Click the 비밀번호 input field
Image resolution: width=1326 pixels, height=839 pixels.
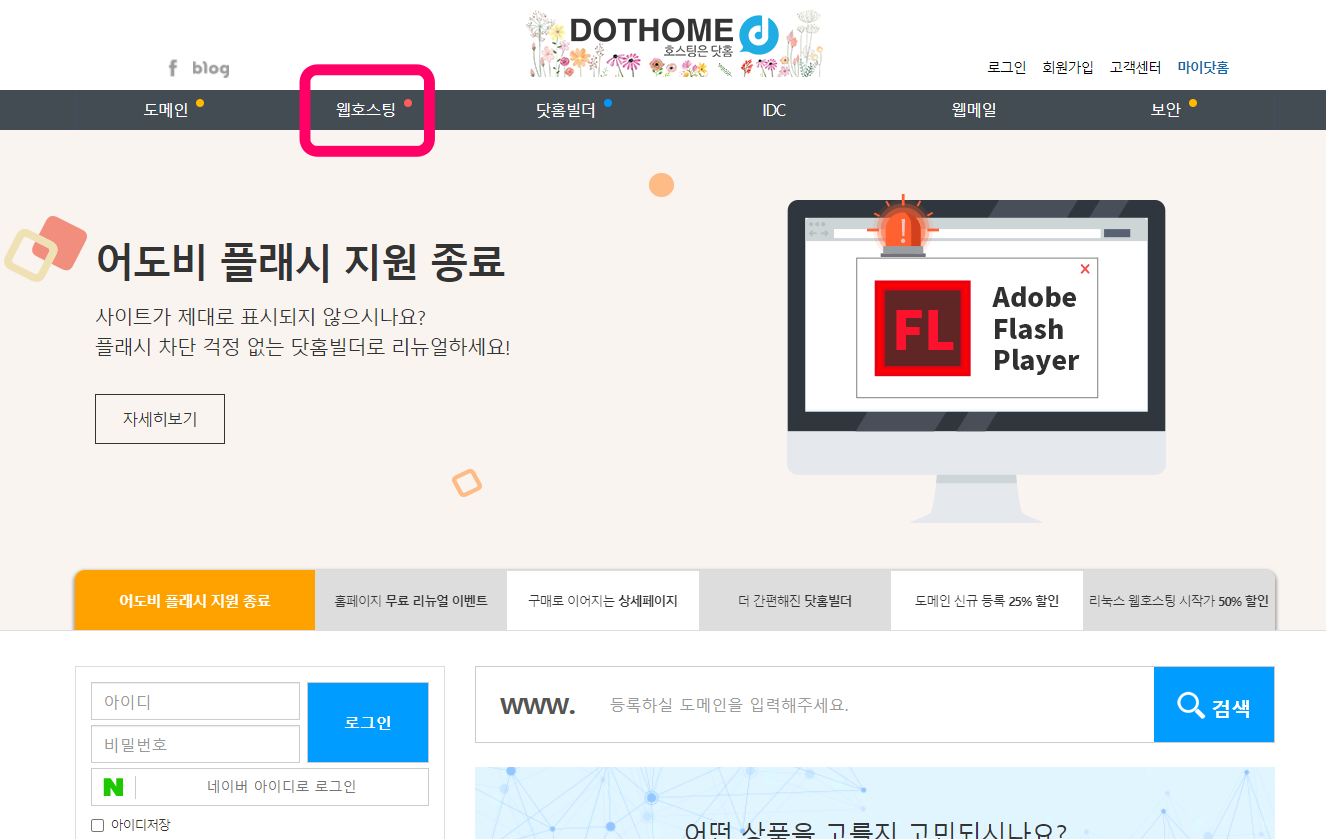pyautogui.click(x=195, y=744)
